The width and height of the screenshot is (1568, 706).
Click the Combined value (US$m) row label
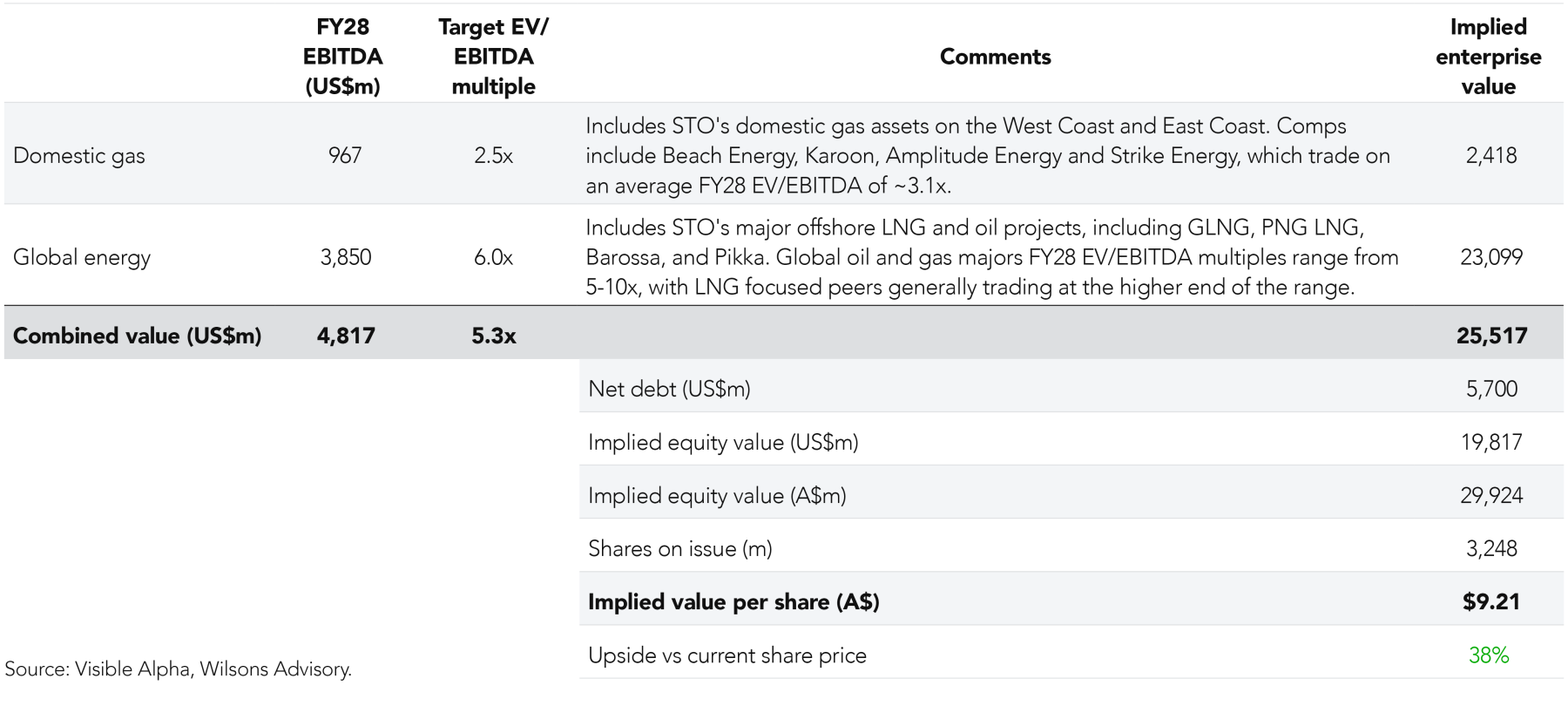click(137, 336)
